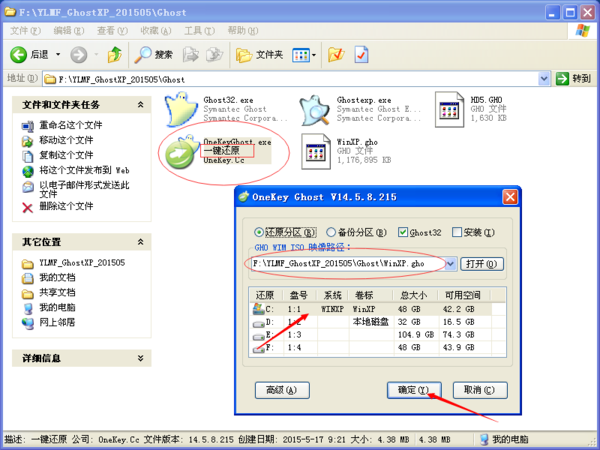Open the Favorites menu
Viewport: 600px width, 450px height.
pyautogui.click(x=155, y=31)
